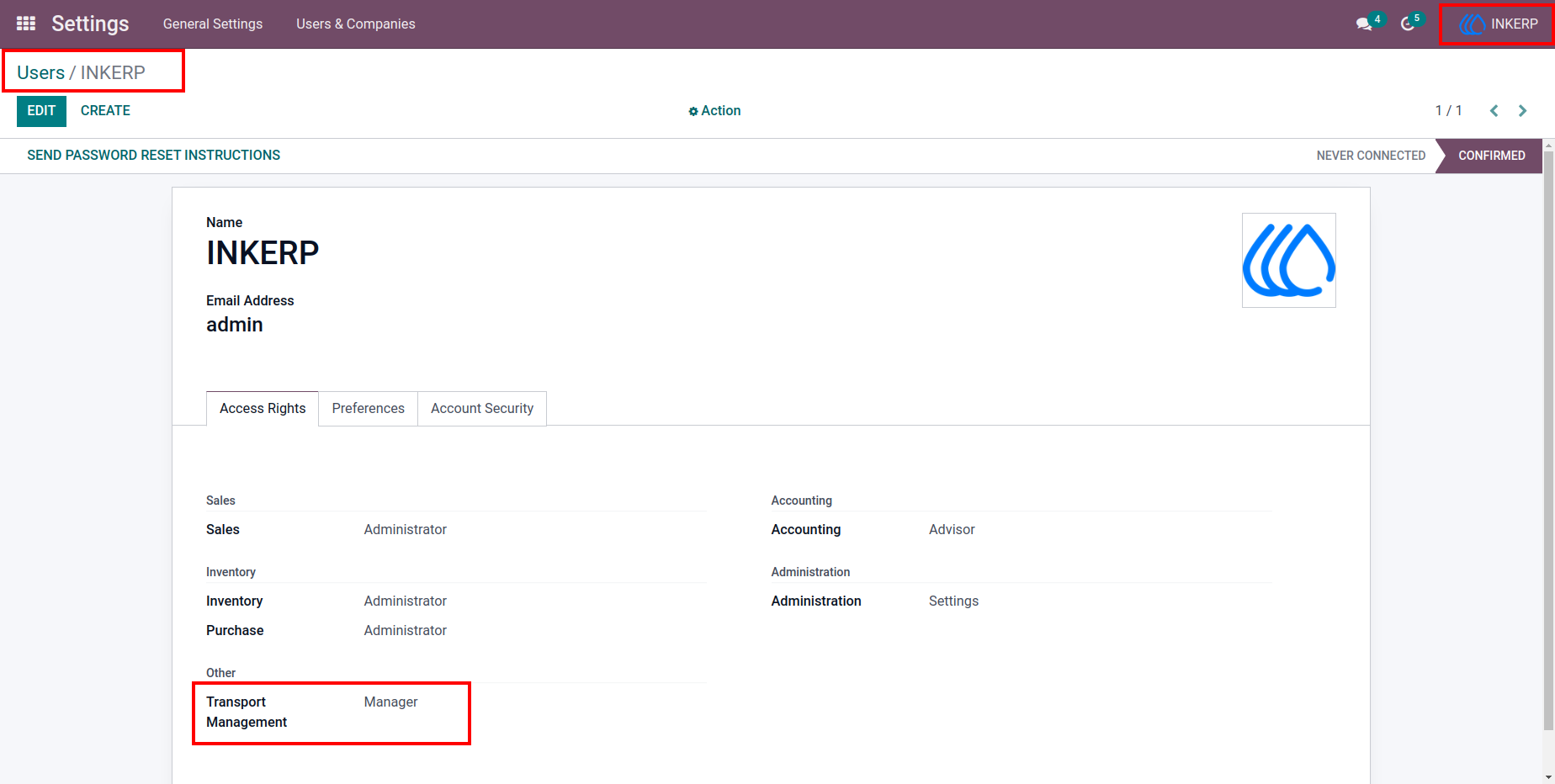1555x784 pixels.
Task: Open INKERP user menu in top bar
Action: click(1499, 24)
